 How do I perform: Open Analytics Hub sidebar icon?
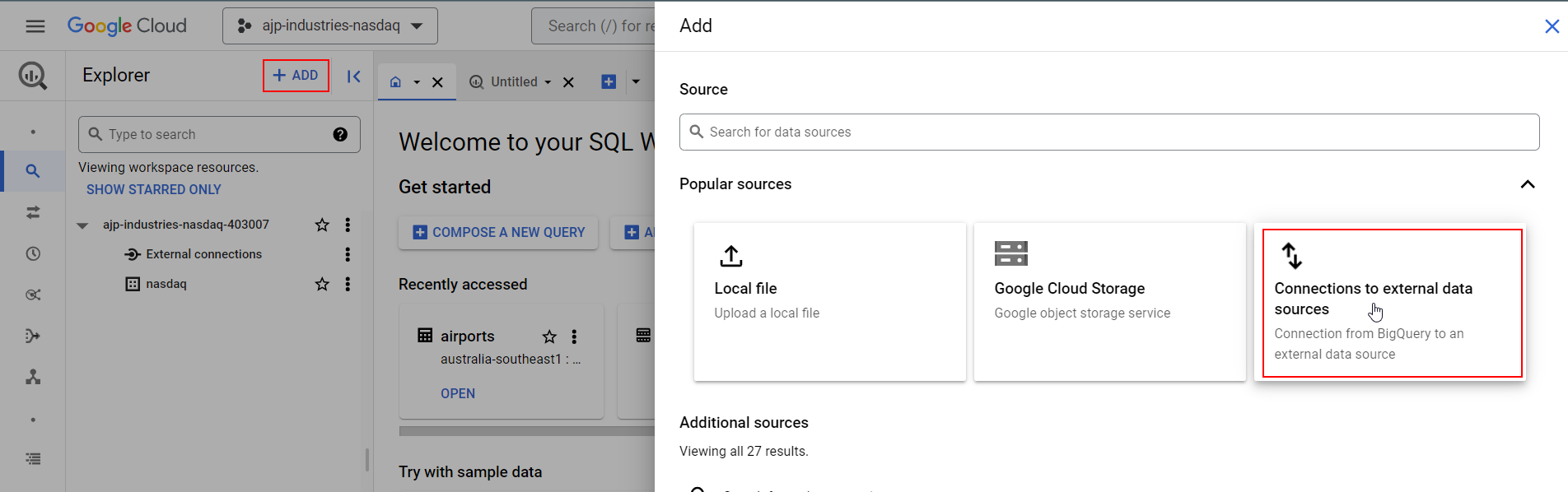[33, 295]
